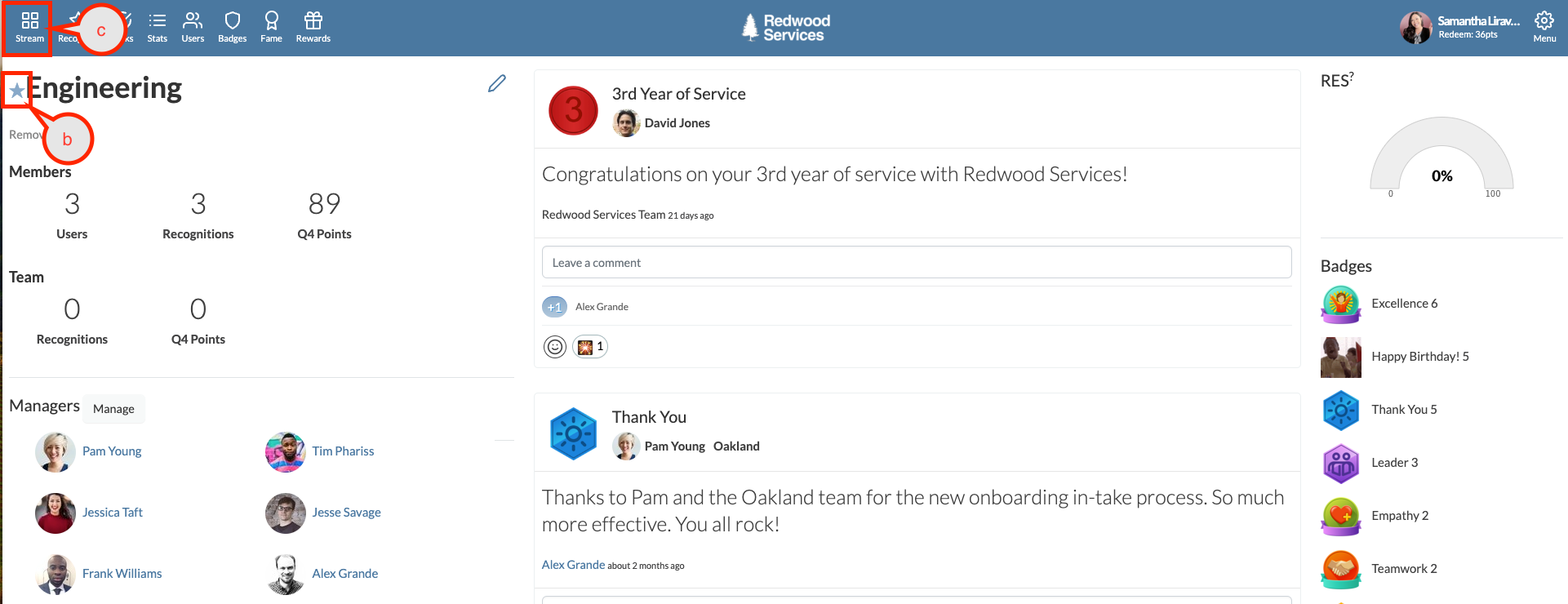Select the Excellence badge
The image size is (1568, 604).
[1403, 304]
